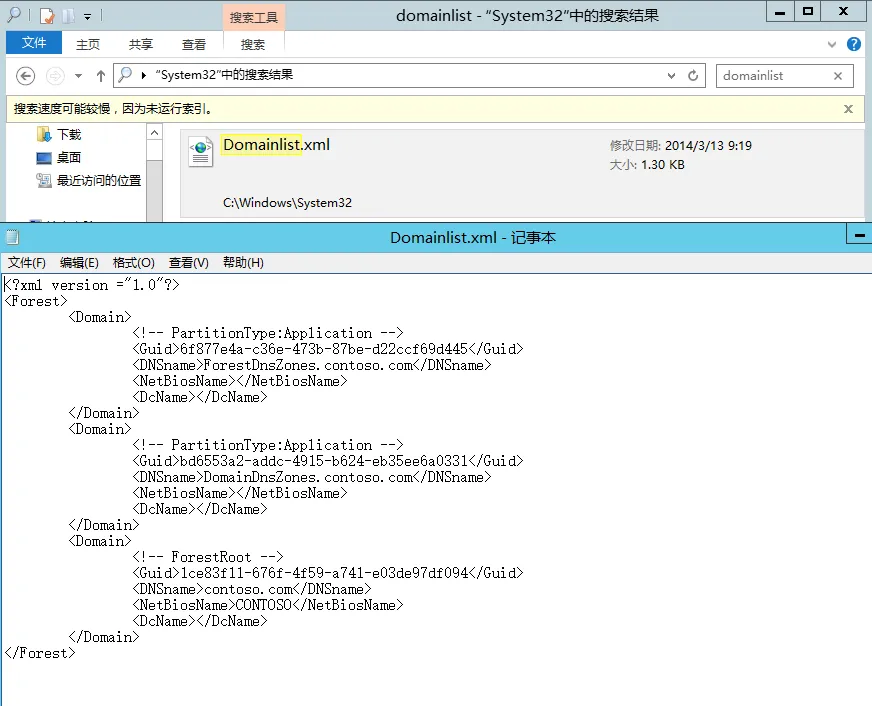Select 桌面 in the navigation pane
872x706 pixels.
pyautogui.click(x=68, y=157)
